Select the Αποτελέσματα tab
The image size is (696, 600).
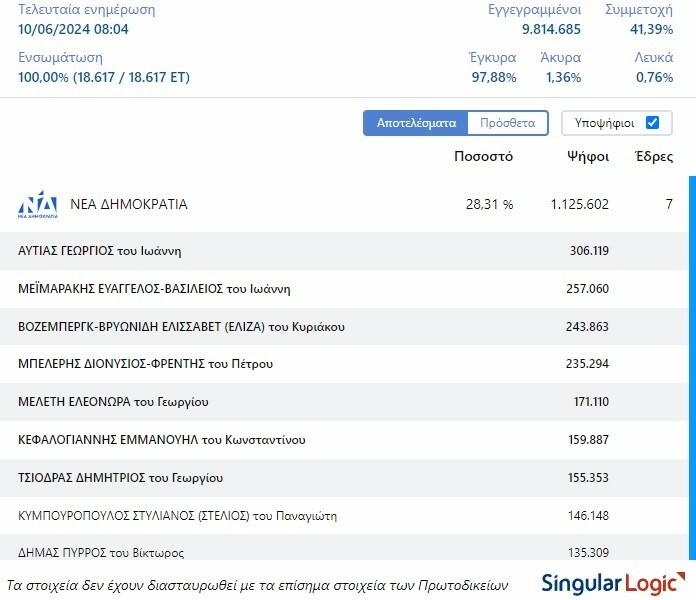point(416,123)
